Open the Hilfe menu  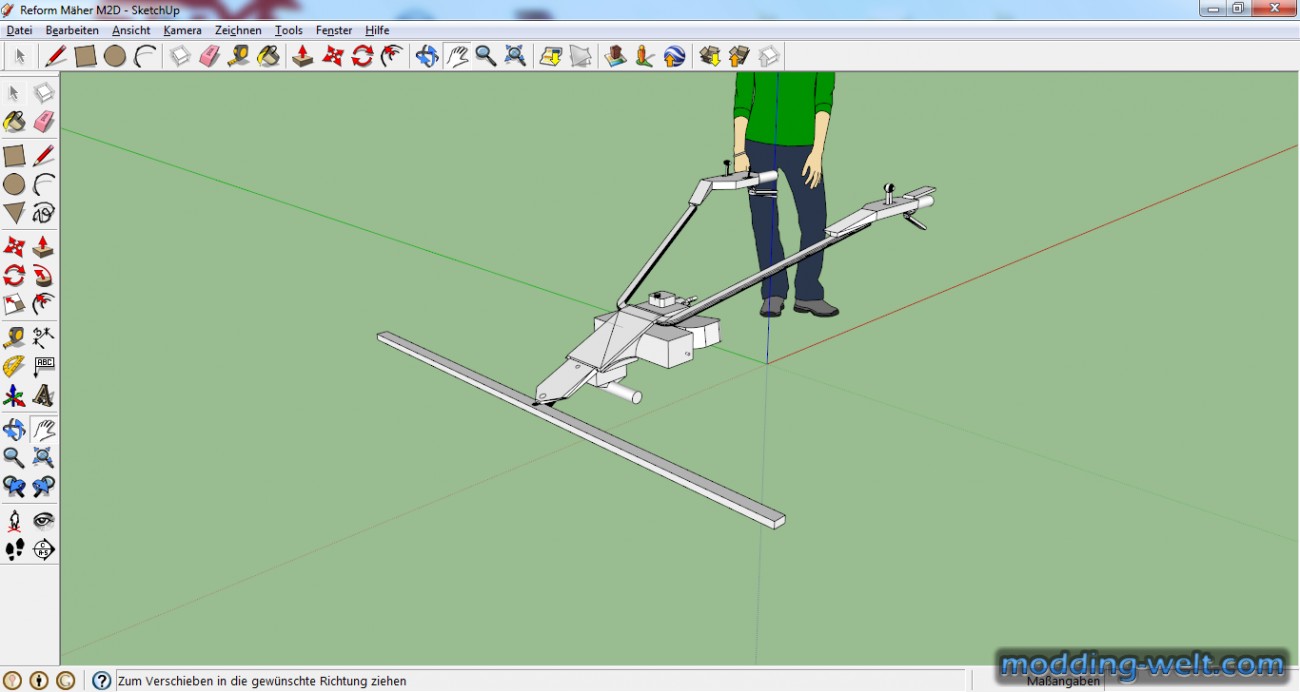pyautogui.click(x=377, y=30)
